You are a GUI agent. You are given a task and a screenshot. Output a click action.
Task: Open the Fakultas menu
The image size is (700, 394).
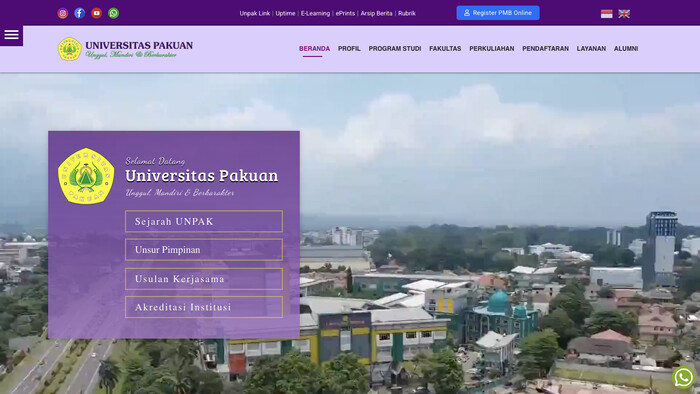[445, 49]
